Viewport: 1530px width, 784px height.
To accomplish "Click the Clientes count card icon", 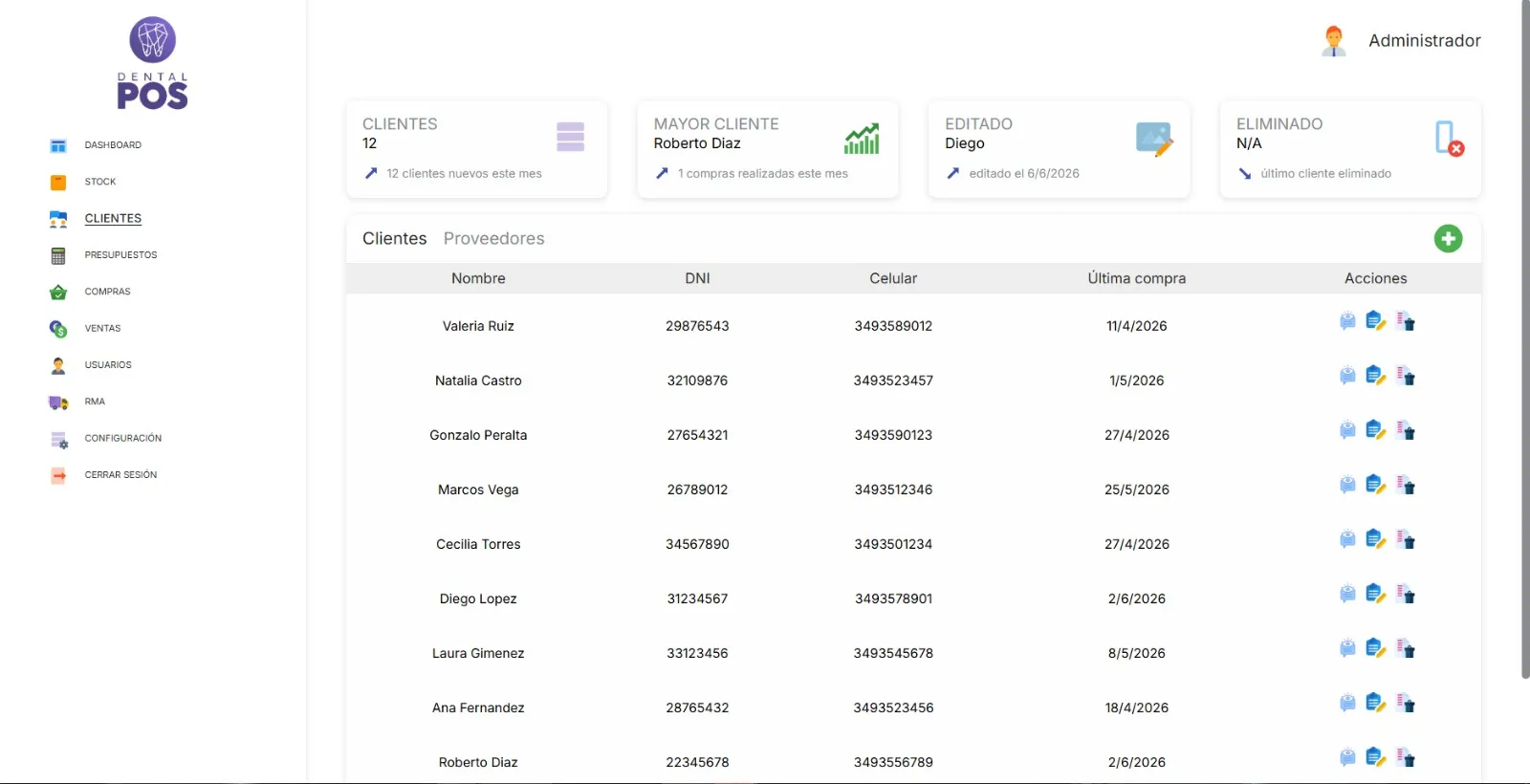I will tap(570, 137).
